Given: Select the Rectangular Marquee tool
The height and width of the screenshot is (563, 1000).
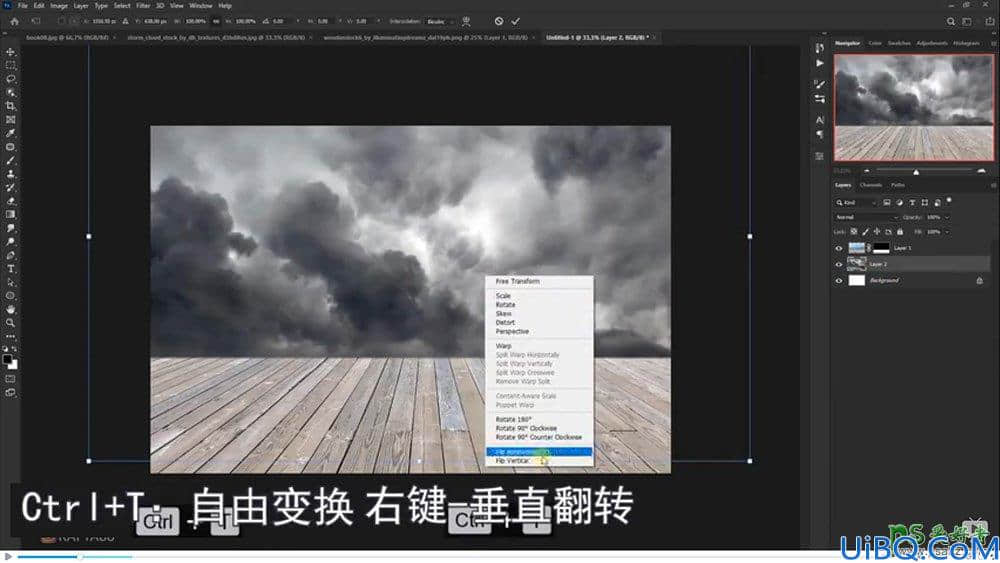Looking at the screenshot, I should coord(10,65).
